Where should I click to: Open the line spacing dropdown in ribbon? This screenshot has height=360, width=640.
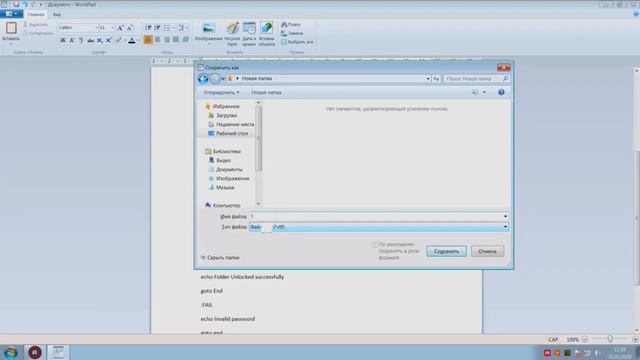click(187, 28)
